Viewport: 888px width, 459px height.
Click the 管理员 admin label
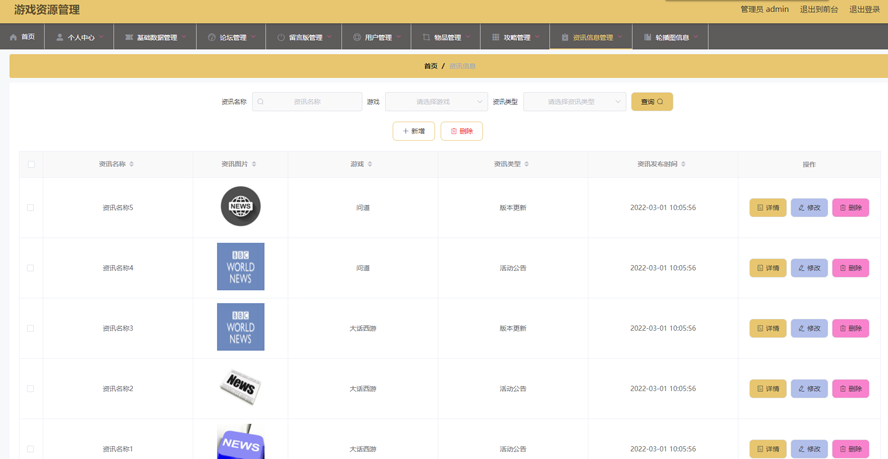click(765, 9)
